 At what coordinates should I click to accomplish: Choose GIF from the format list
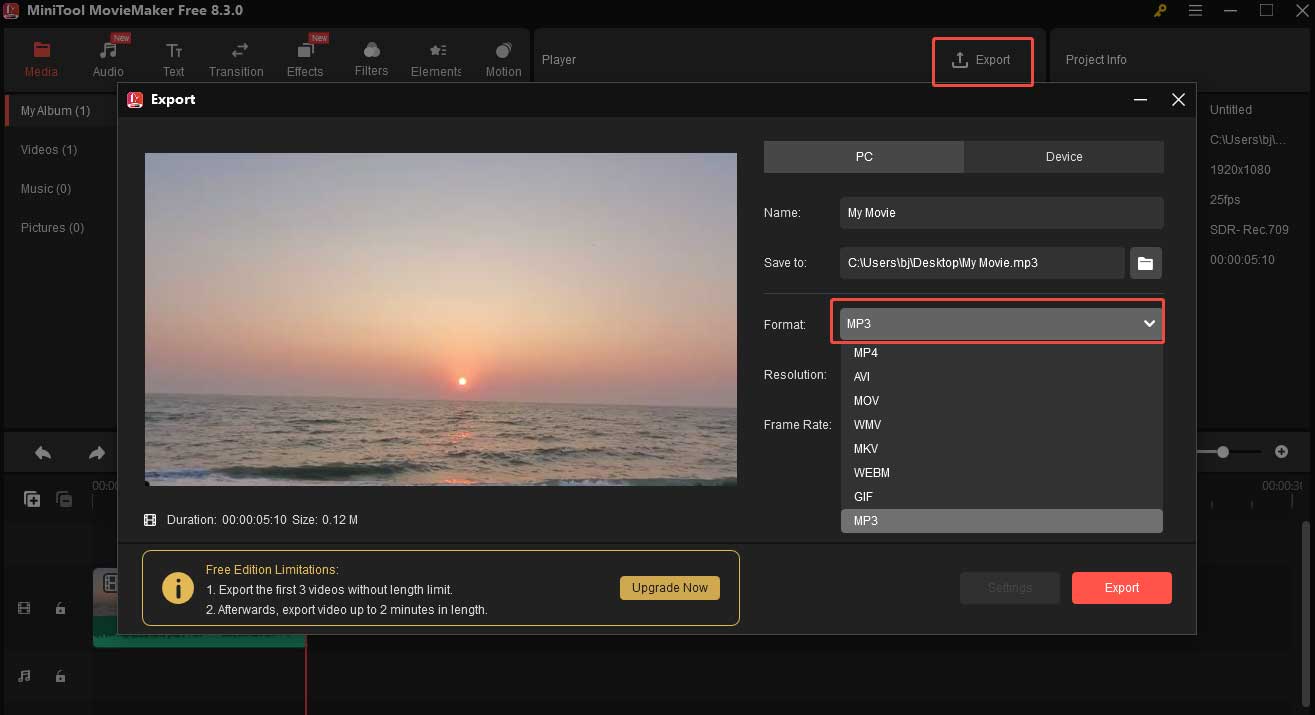pyautogui.click(x=1002, y=497)
